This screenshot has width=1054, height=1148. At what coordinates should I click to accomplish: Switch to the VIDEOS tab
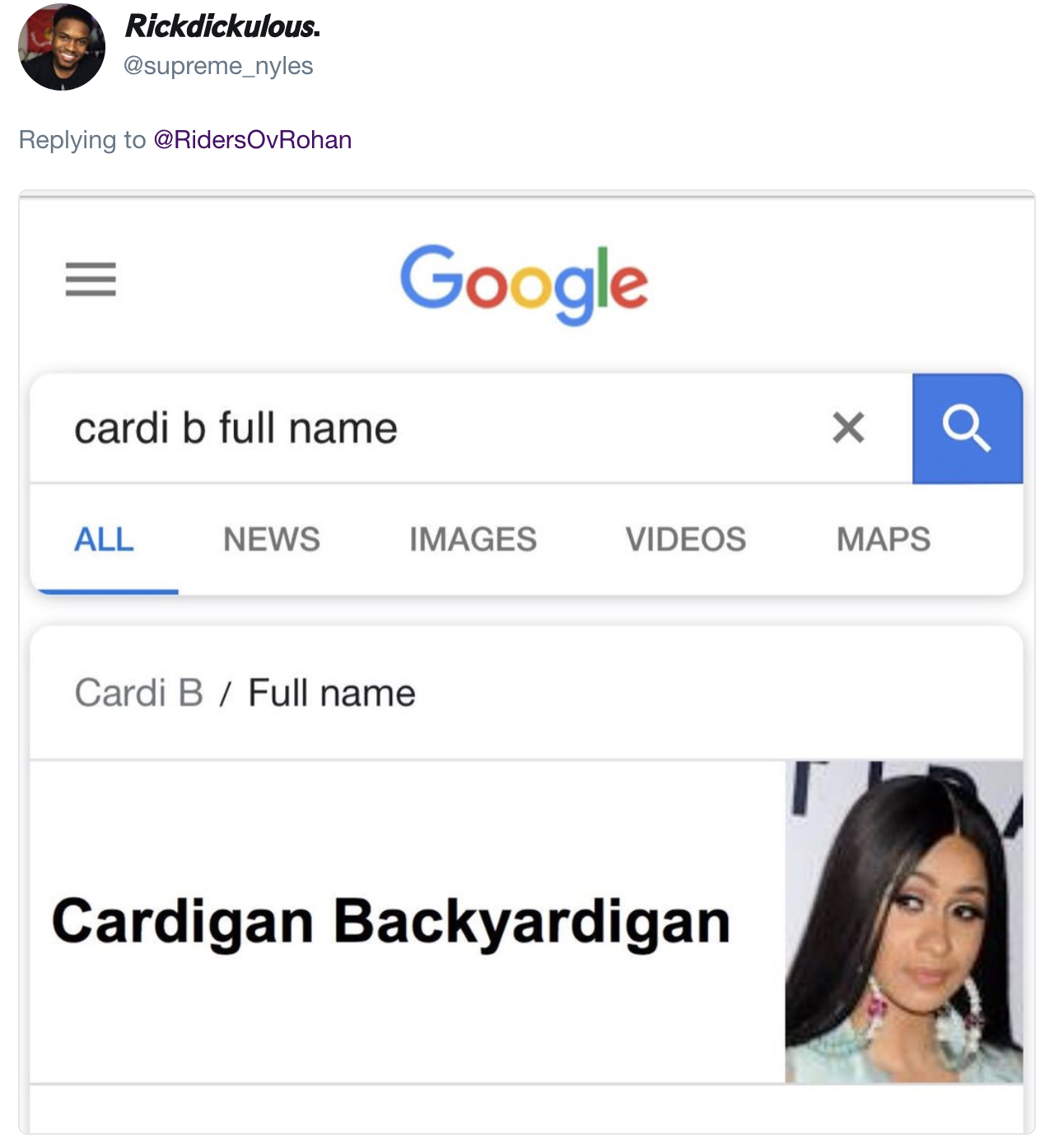(x=686, y=539)
